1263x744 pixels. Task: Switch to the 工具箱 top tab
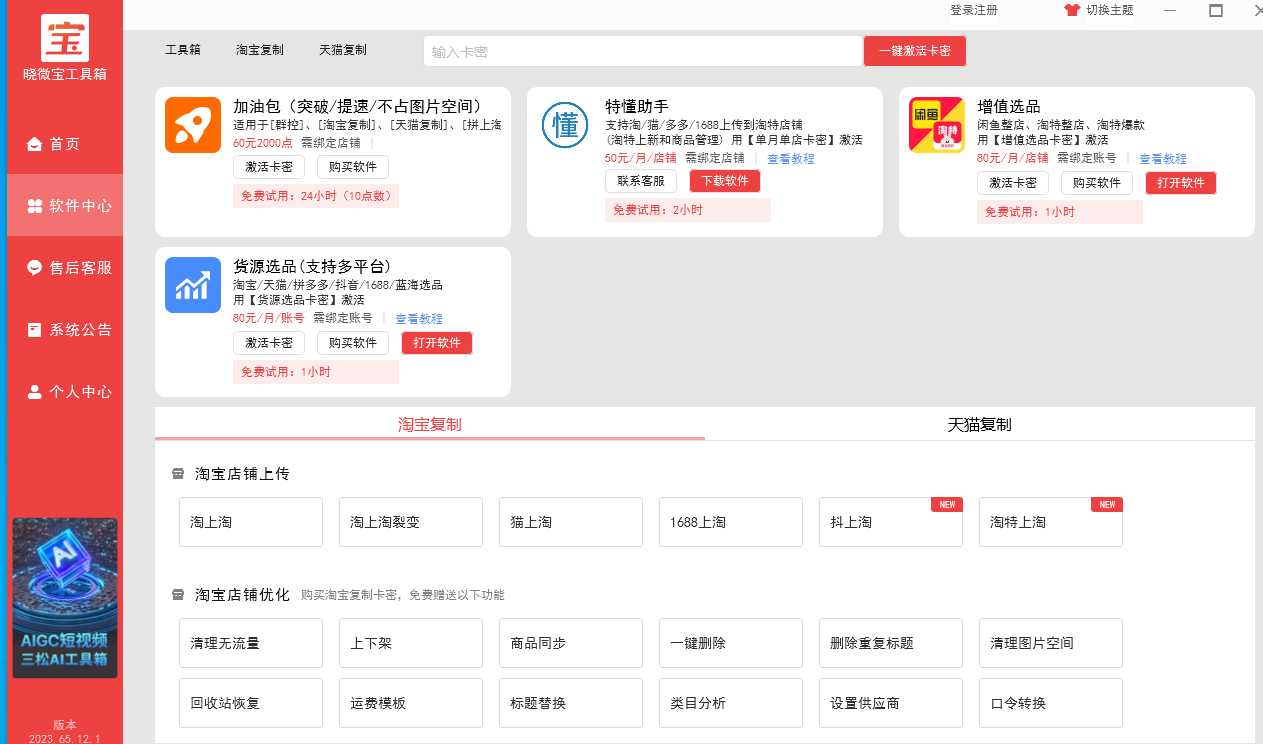(x=183, y=50)
